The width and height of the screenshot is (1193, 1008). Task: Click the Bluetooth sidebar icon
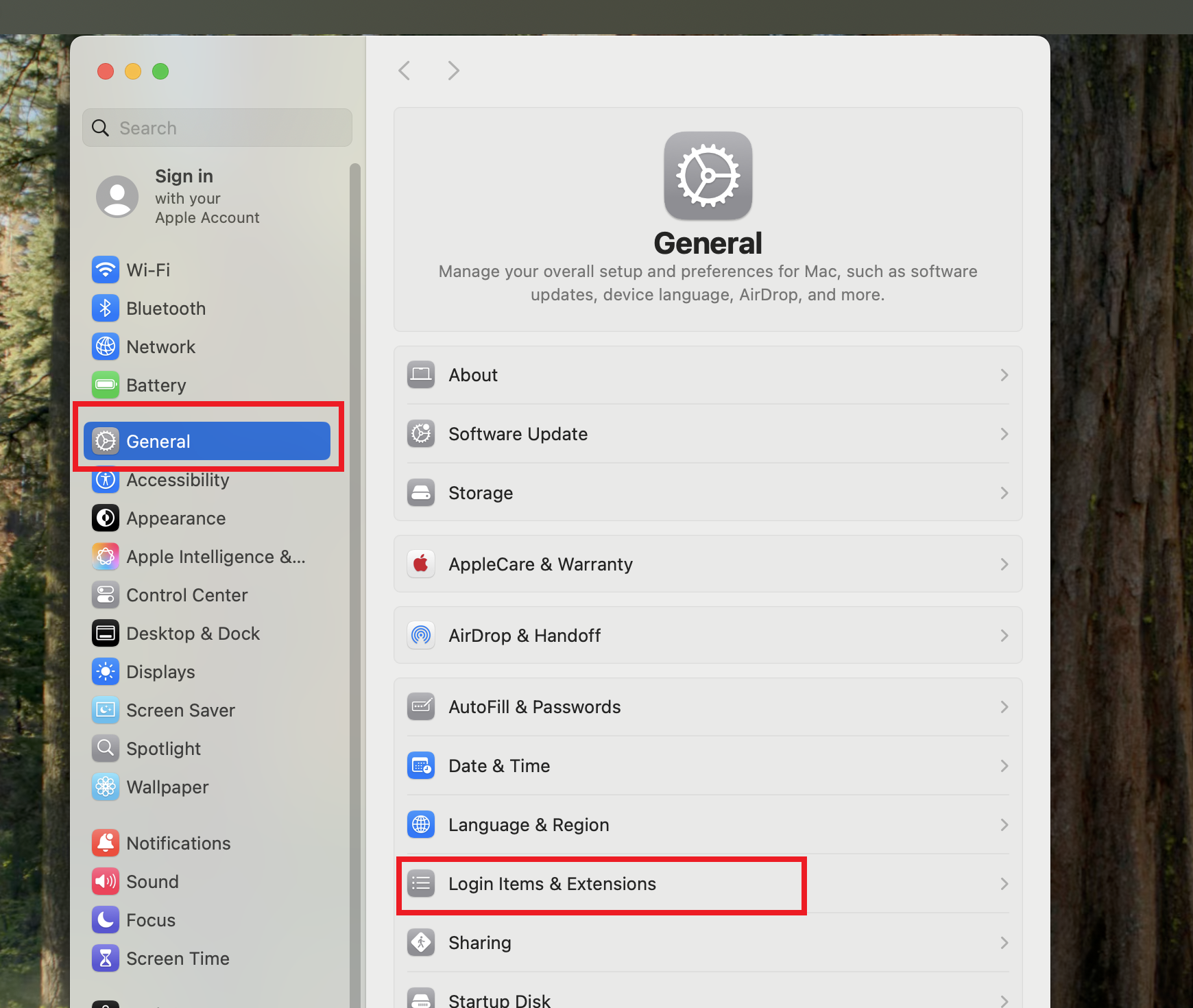click(106, 309)
